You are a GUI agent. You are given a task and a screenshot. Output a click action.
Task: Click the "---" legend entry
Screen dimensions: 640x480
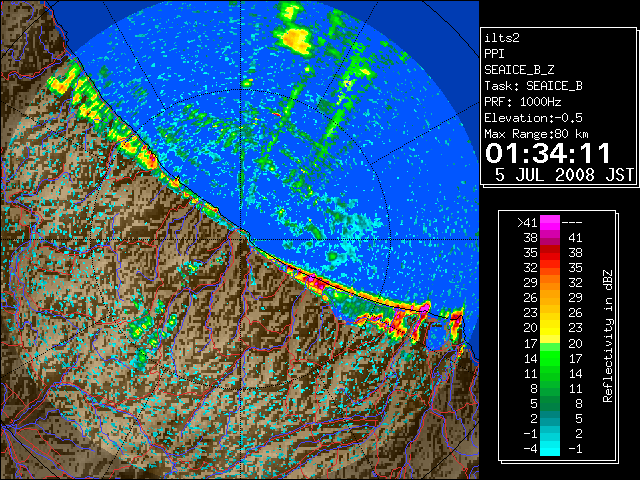click(572, 223)
